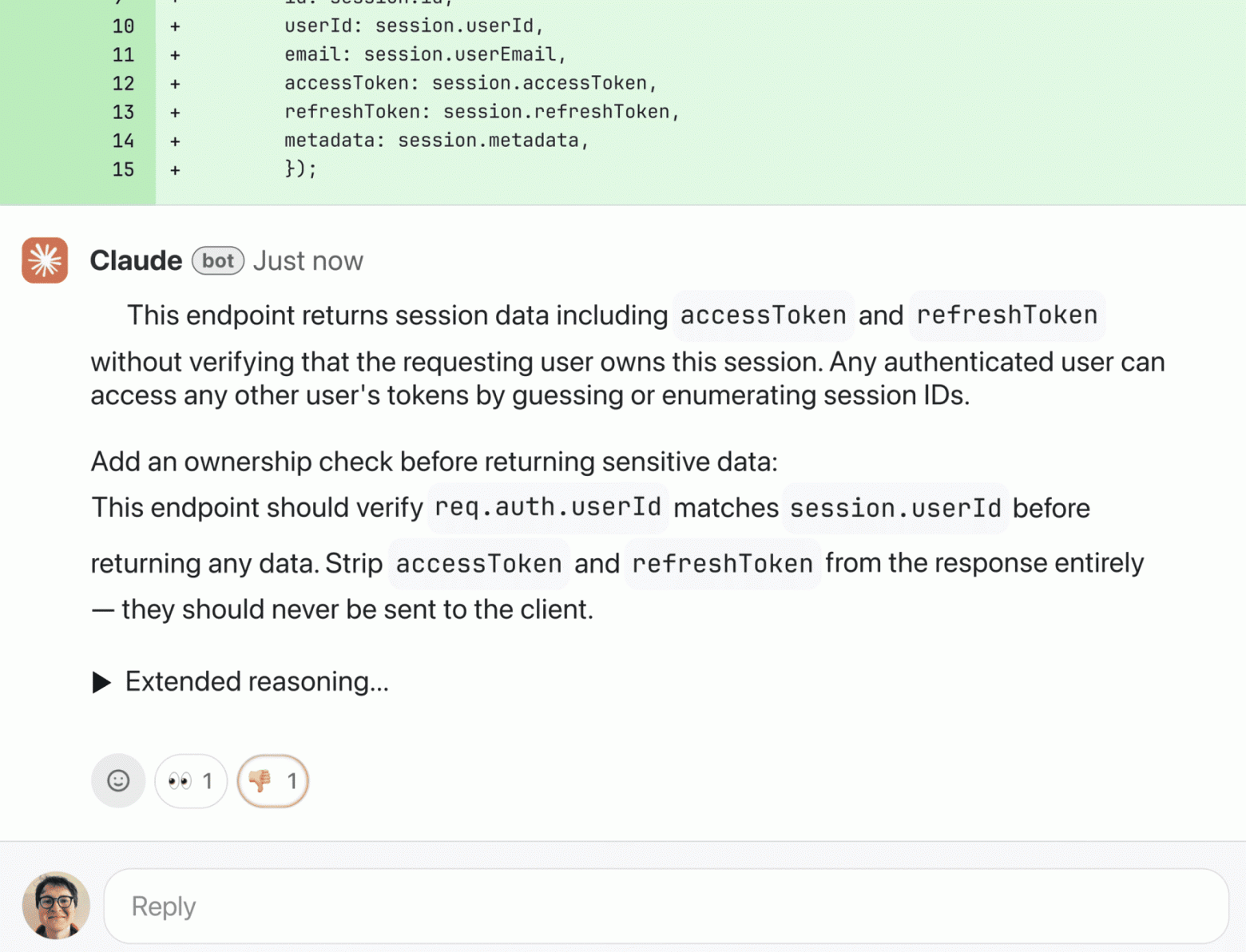Select diff line number 10
The width and height of the screenshot is (1246, 952).
pyautogui.click(x=123, y=26)
